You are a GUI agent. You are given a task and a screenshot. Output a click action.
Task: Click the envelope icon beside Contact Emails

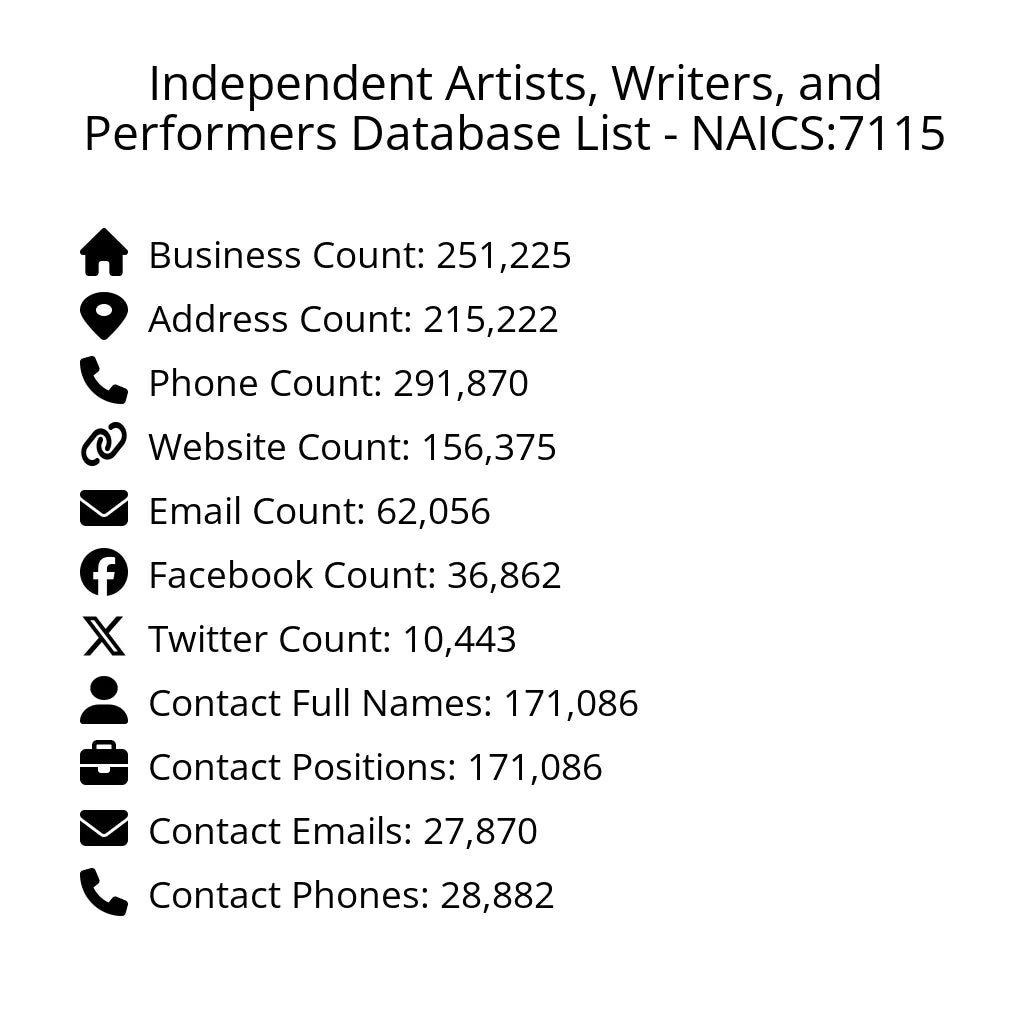click(x=104, y=829)
